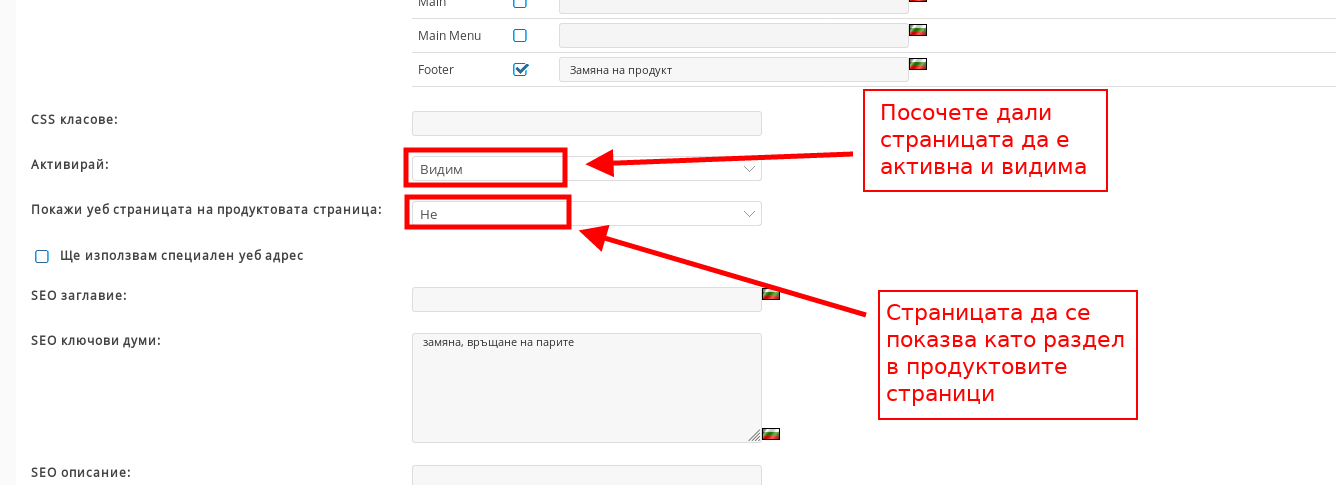The width and height of the screenshot is (1336, 485).
Task: Open the Активирай dropdown showing Видим
Action: 586,169
